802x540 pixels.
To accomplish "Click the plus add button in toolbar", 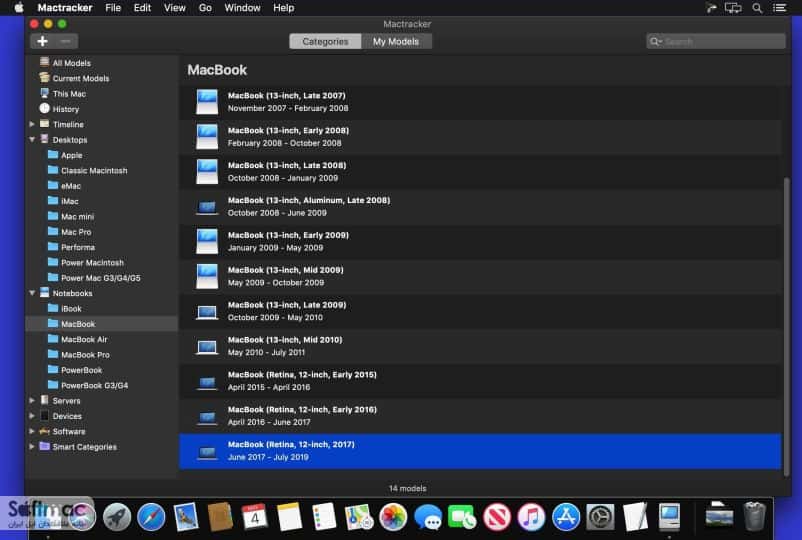I will click(42, 41).
